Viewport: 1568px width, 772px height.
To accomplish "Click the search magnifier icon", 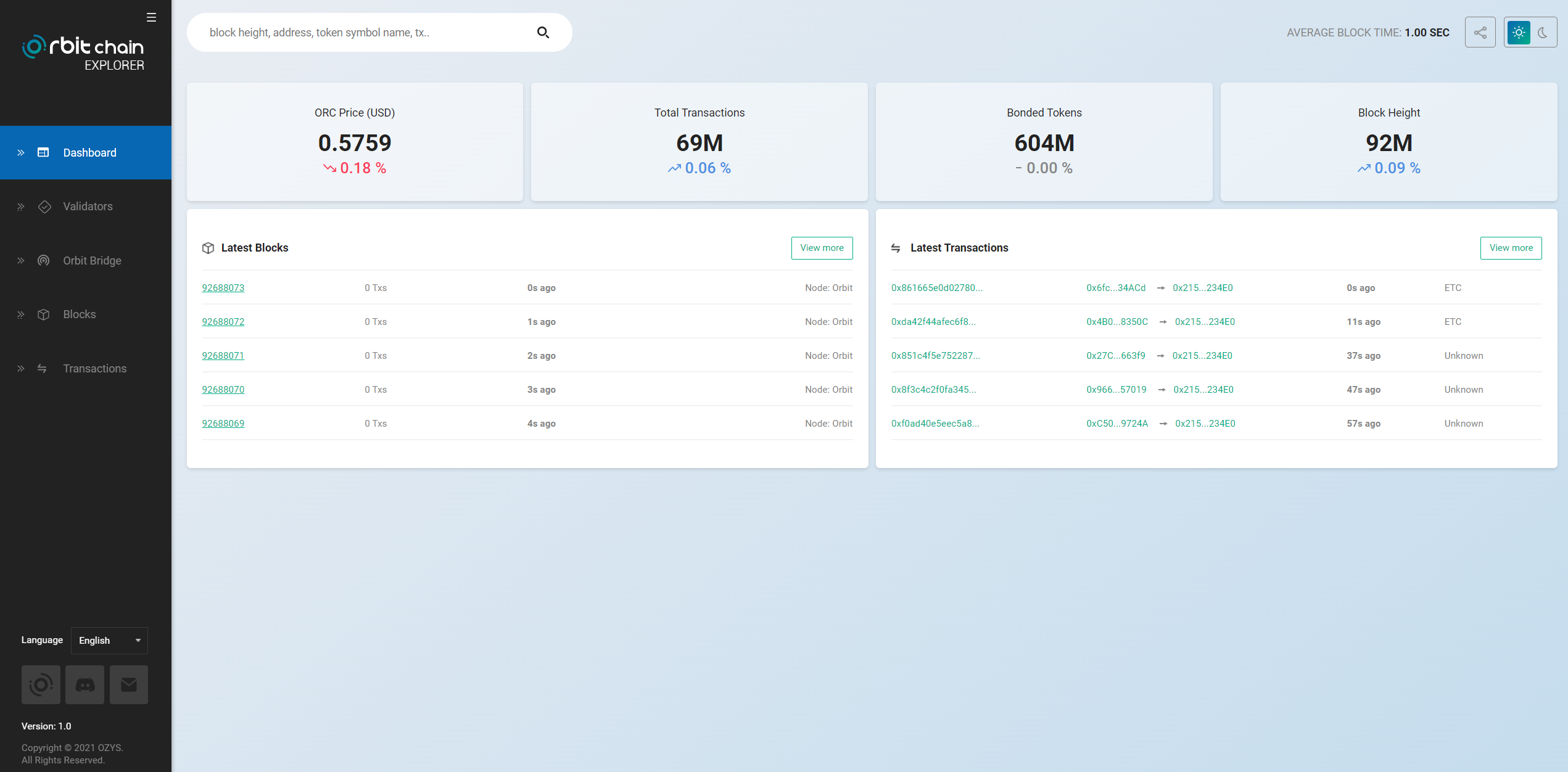I will pos(543,33).
